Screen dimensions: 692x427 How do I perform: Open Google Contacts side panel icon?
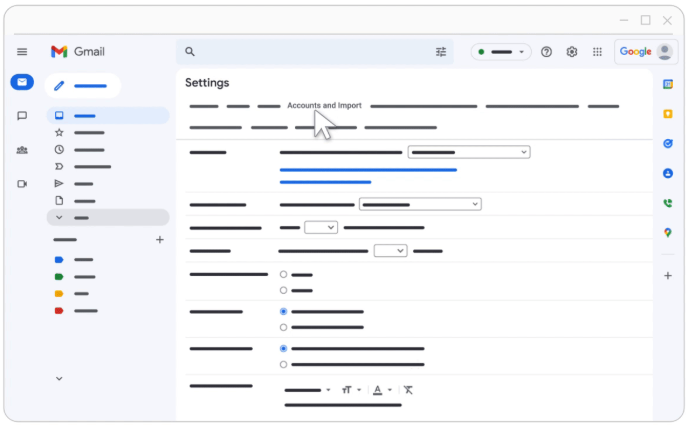pyautogui.click(x=668, y=173)
